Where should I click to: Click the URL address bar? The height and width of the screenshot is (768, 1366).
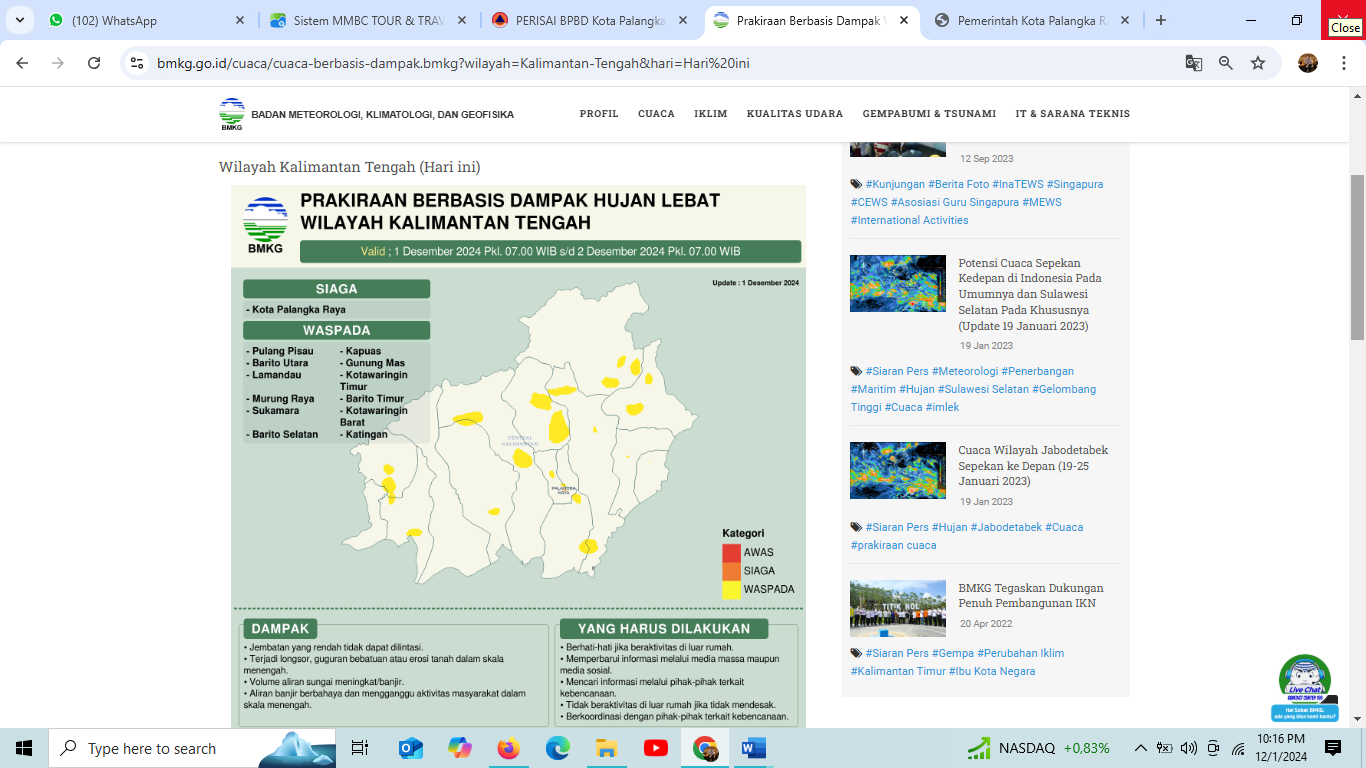coord(660,63)
